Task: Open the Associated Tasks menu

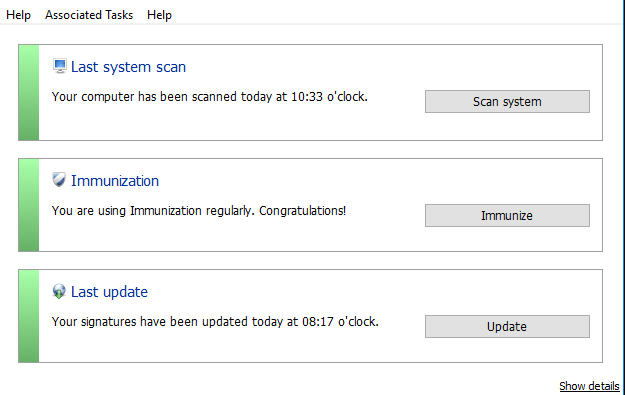Action: point(89,15)
